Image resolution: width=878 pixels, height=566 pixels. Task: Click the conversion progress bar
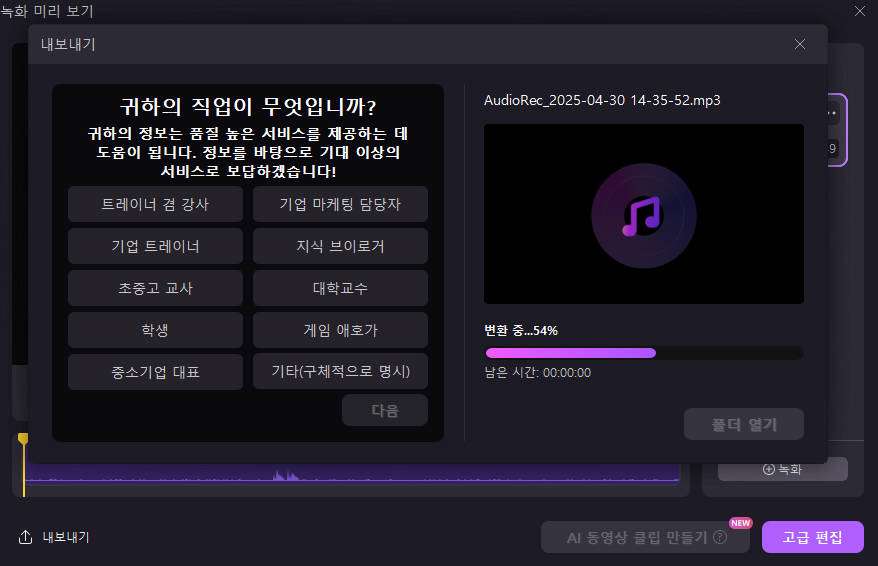[x=644, y=353]
